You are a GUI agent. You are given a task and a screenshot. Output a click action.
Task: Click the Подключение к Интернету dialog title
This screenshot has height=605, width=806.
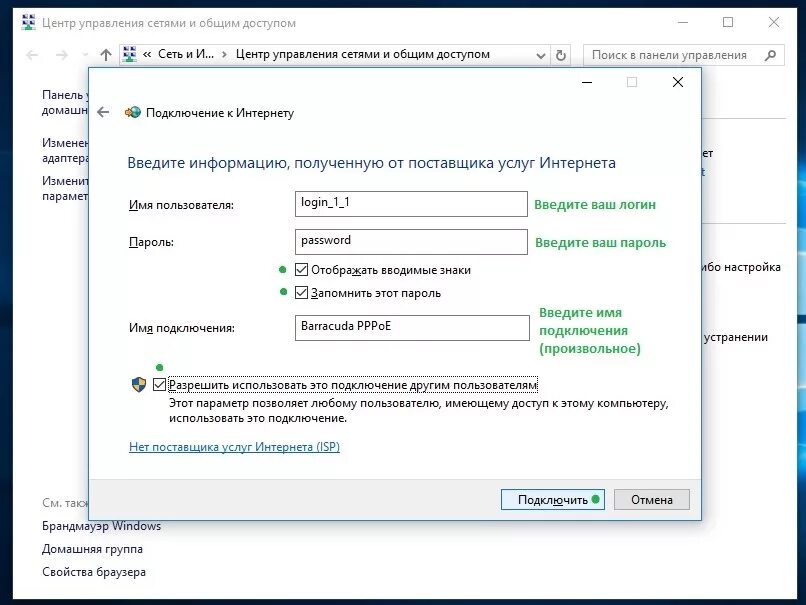[x=219, y=113]
